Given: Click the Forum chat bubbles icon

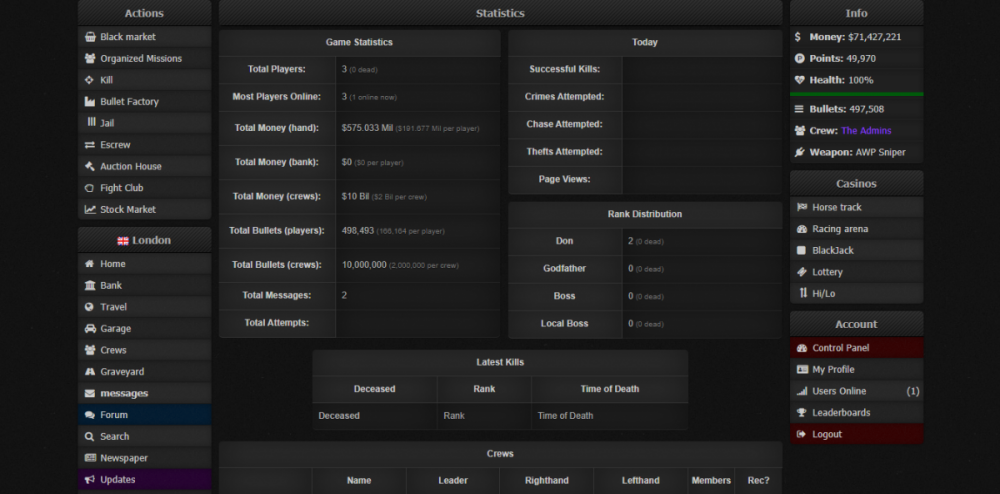Looking at the screenshot, I should point(90,415).
